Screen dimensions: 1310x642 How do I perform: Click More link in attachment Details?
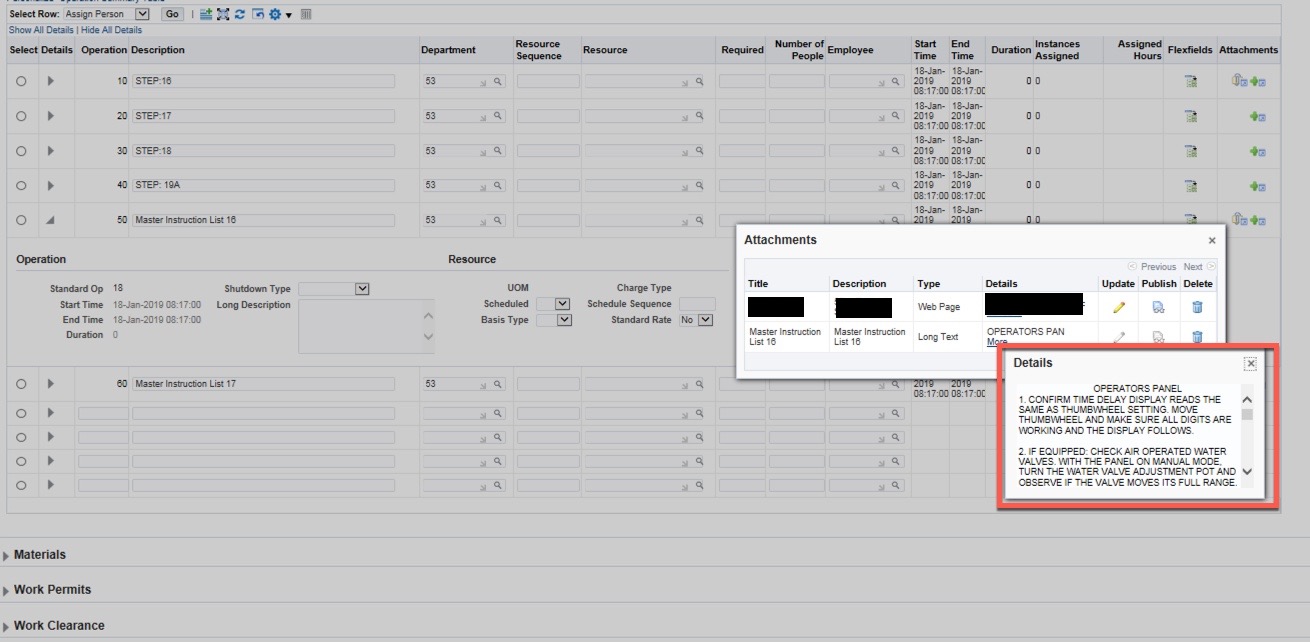[997, 342]
